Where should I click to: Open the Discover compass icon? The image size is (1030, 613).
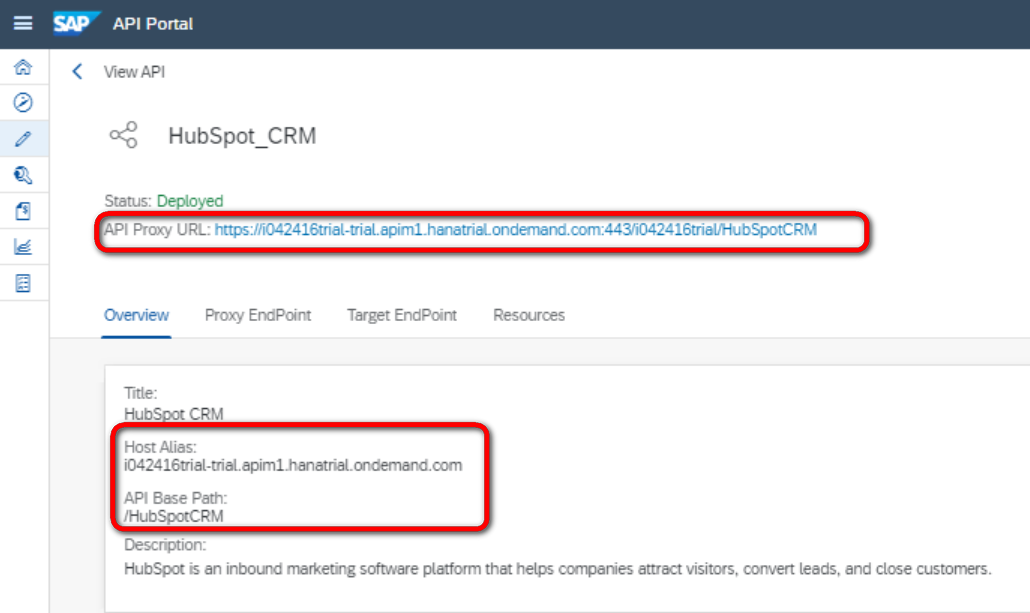point(23,102)
